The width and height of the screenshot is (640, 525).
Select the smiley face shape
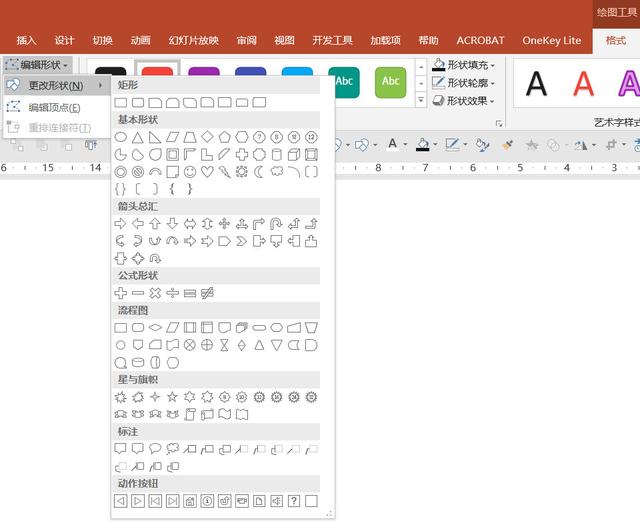coord(190,172)
